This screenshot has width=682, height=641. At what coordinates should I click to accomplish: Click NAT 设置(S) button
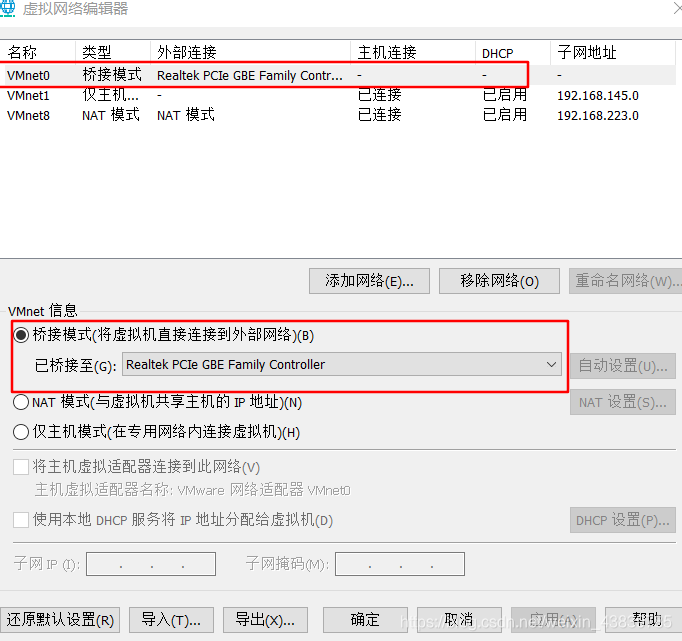tap(623, 402)
